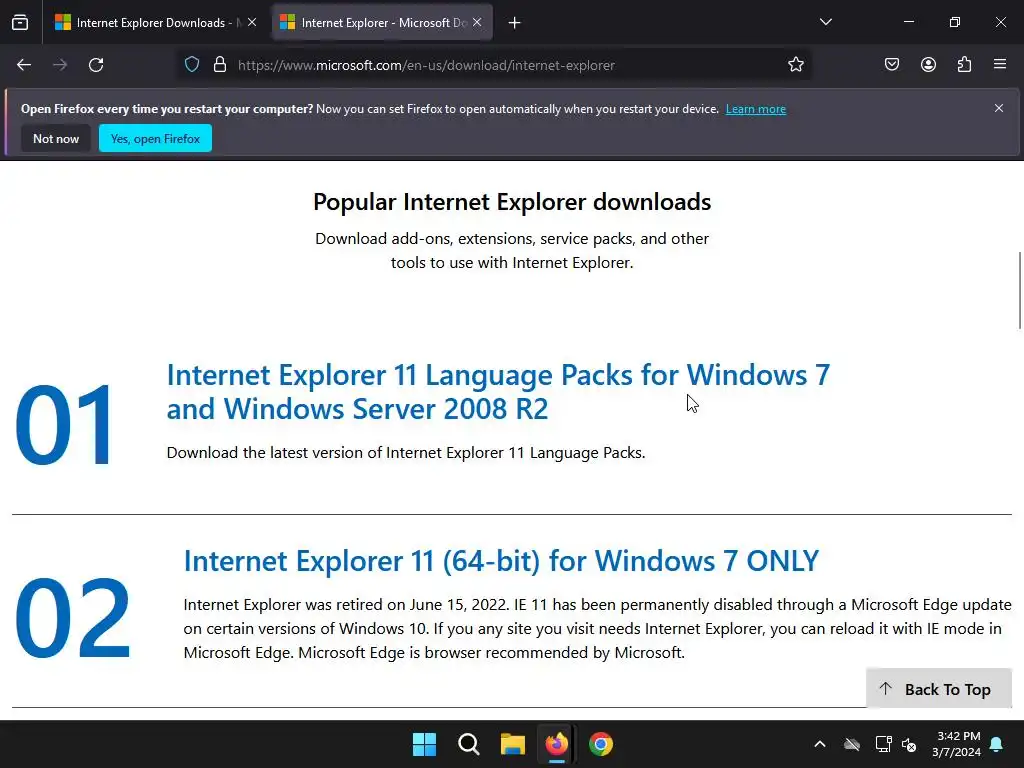
Task: Open clock showing 3:42 PM
Action: click(957, 744)
